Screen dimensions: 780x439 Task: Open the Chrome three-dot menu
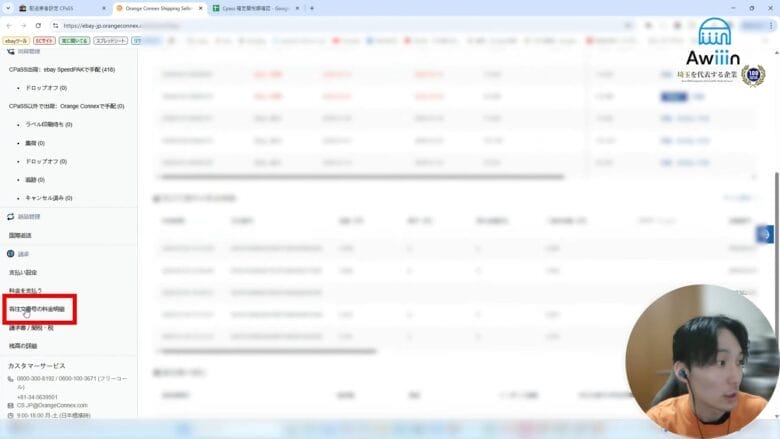point(771,25)
